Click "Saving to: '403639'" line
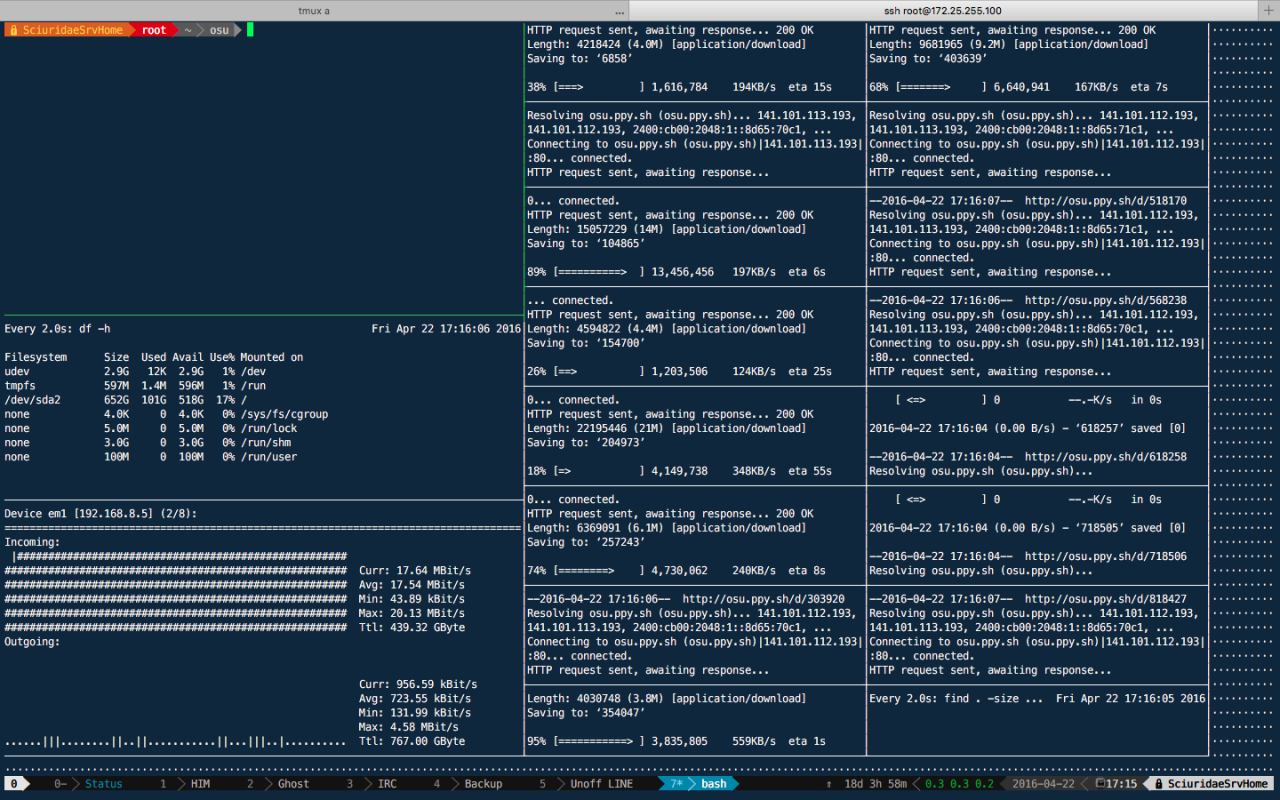This screenshot has width=1280, height=800. 929,59
